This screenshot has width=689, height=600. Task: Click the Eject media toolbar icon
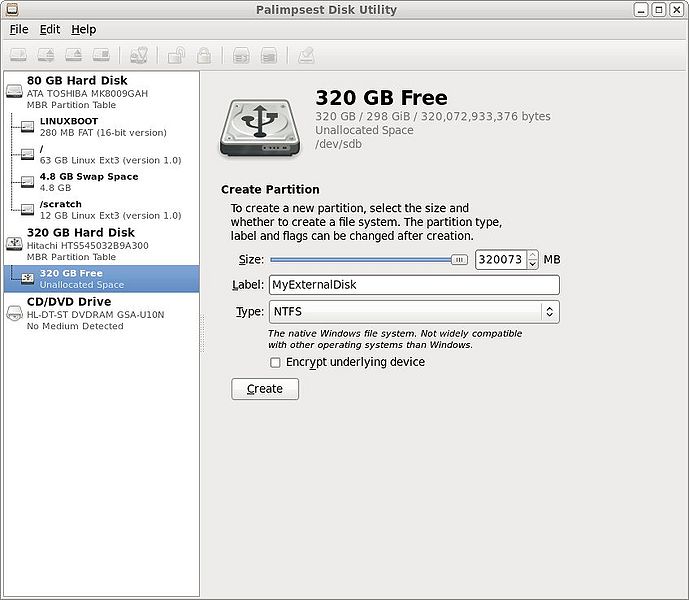(x=74, y=55)
